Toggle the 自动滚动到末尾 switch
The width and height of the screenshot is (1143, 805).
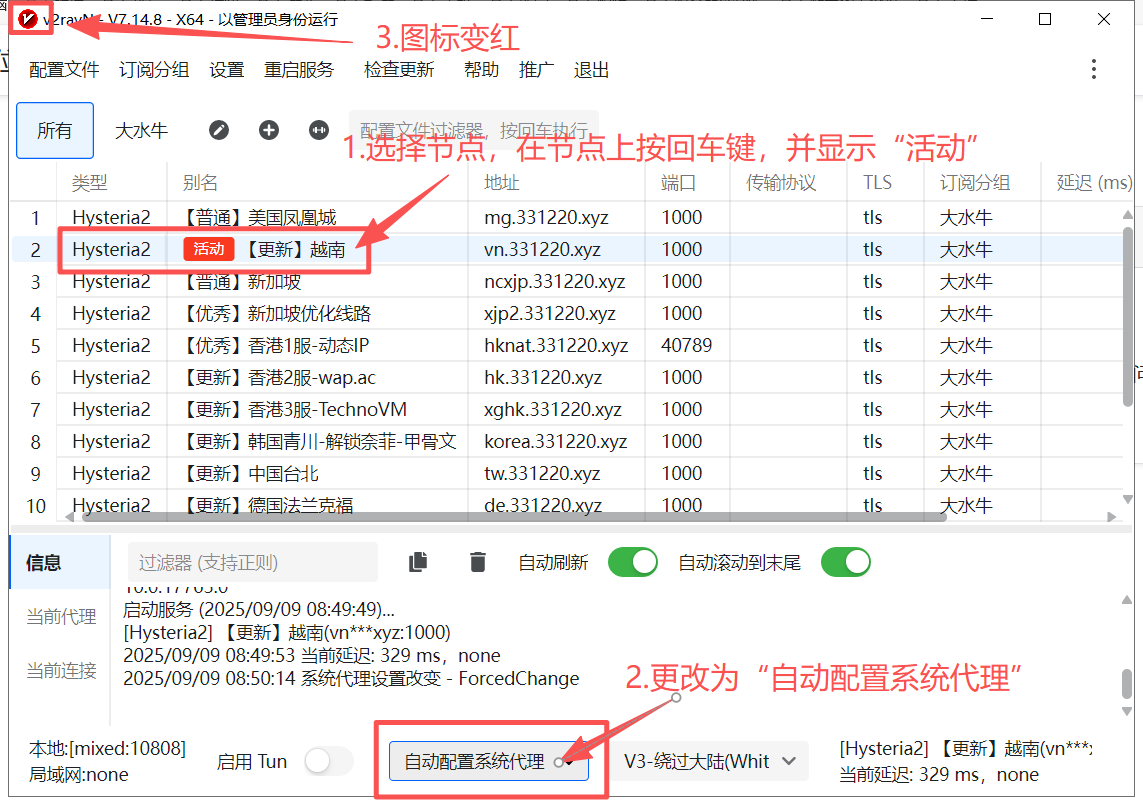click(x=845, y=562)
